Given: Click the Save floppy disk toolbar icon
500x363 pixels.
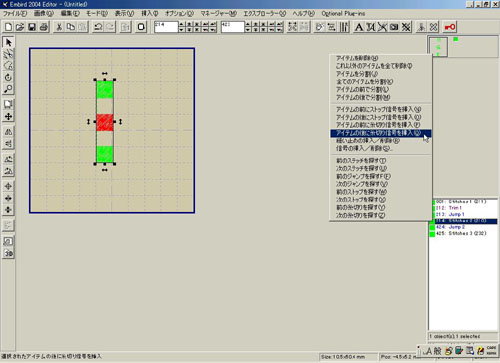Looking at the screenshot, I should (x=32, y=27).
